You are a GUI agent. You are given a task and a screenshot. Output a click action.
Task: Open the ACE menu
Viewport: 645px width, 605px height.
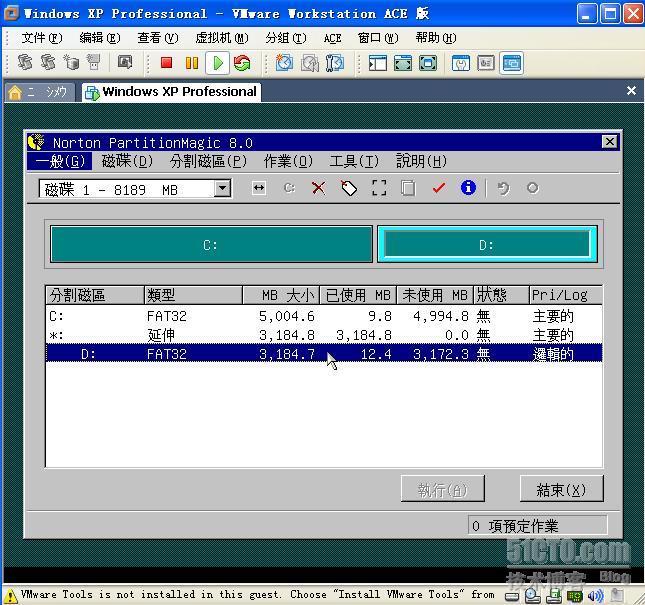point(332,38)
